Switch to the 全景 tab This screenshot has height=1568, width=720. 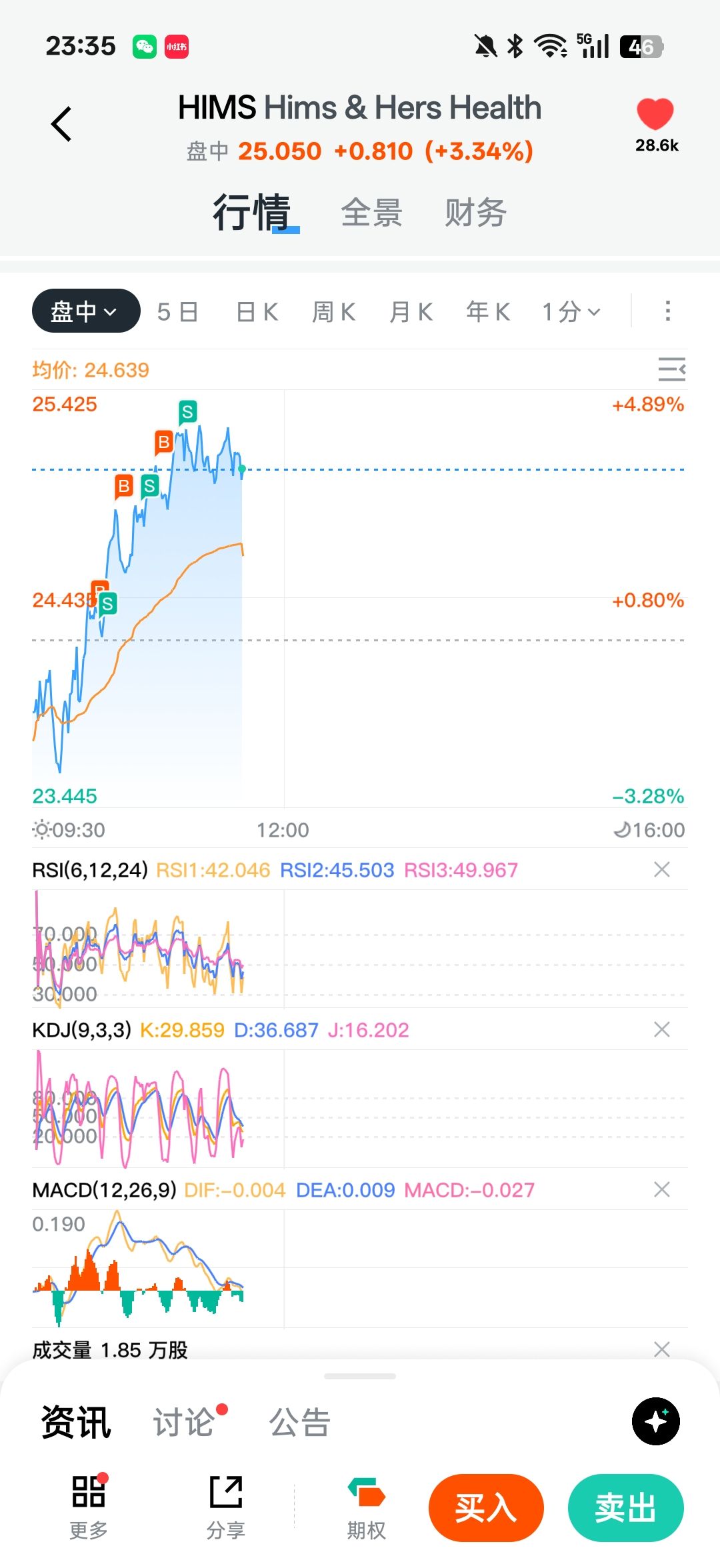point(372,213)
